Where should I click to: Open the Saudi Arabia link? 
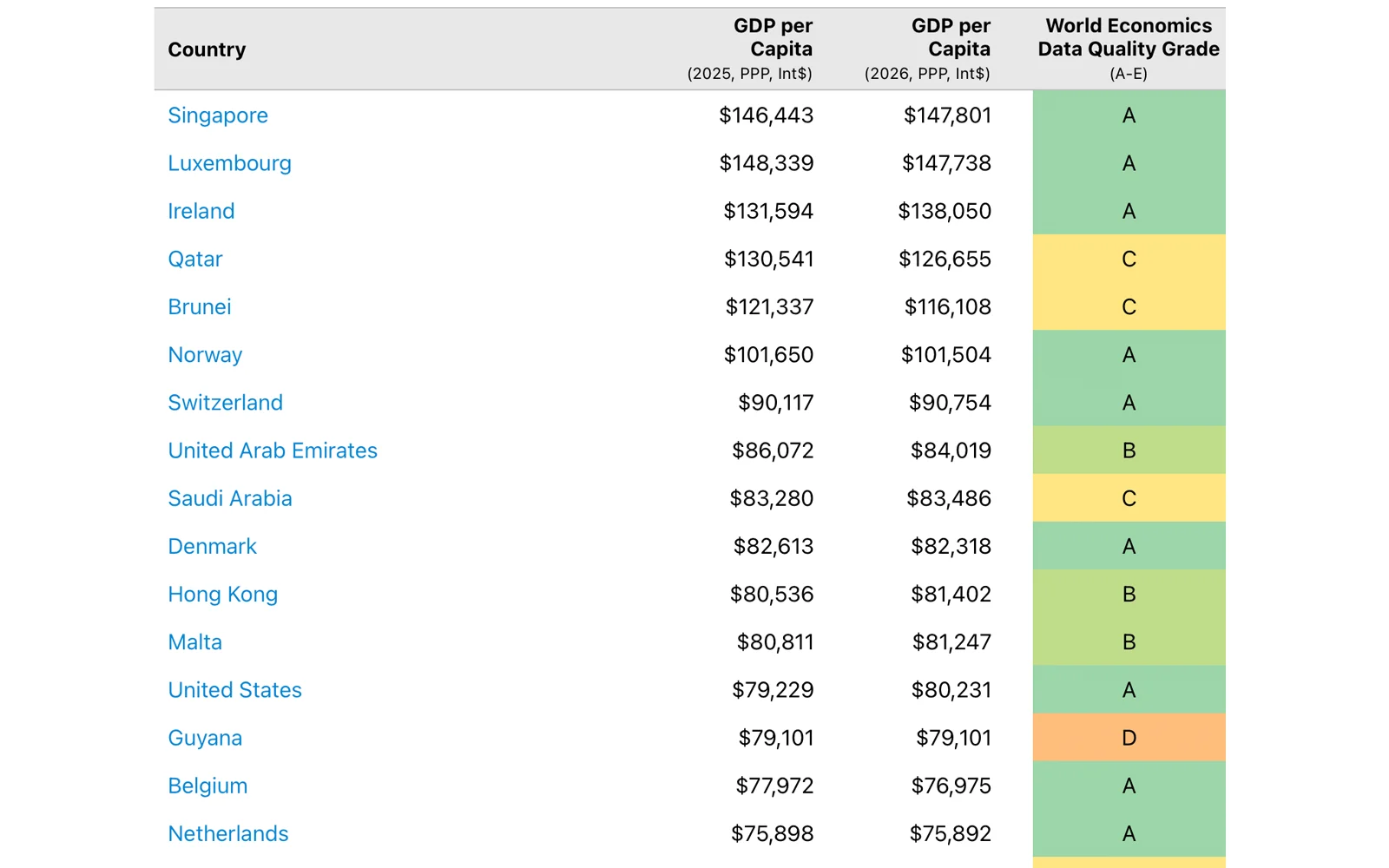coord(230,498)
